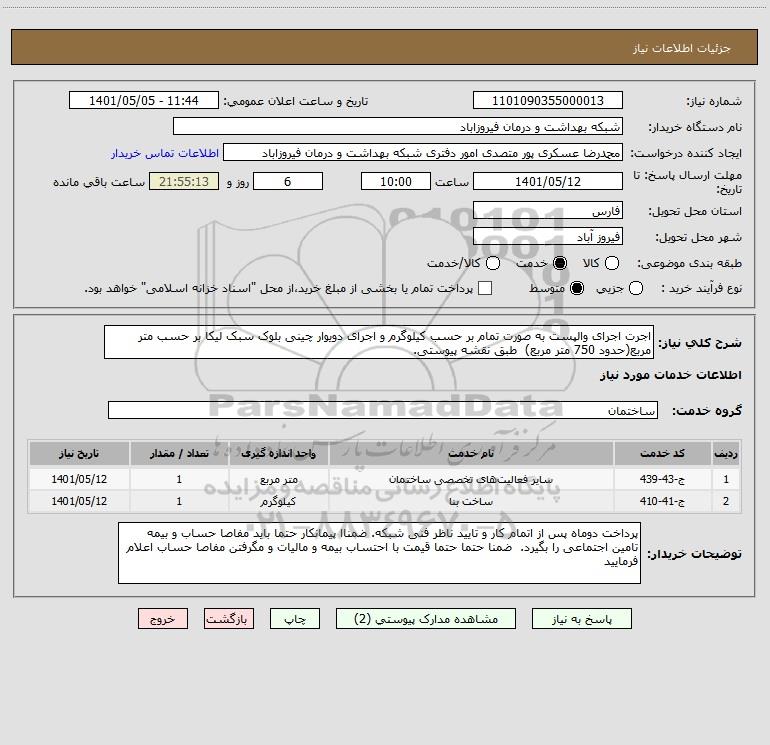Click the remaining time field 21:55:13

click(x=184, y=181)
